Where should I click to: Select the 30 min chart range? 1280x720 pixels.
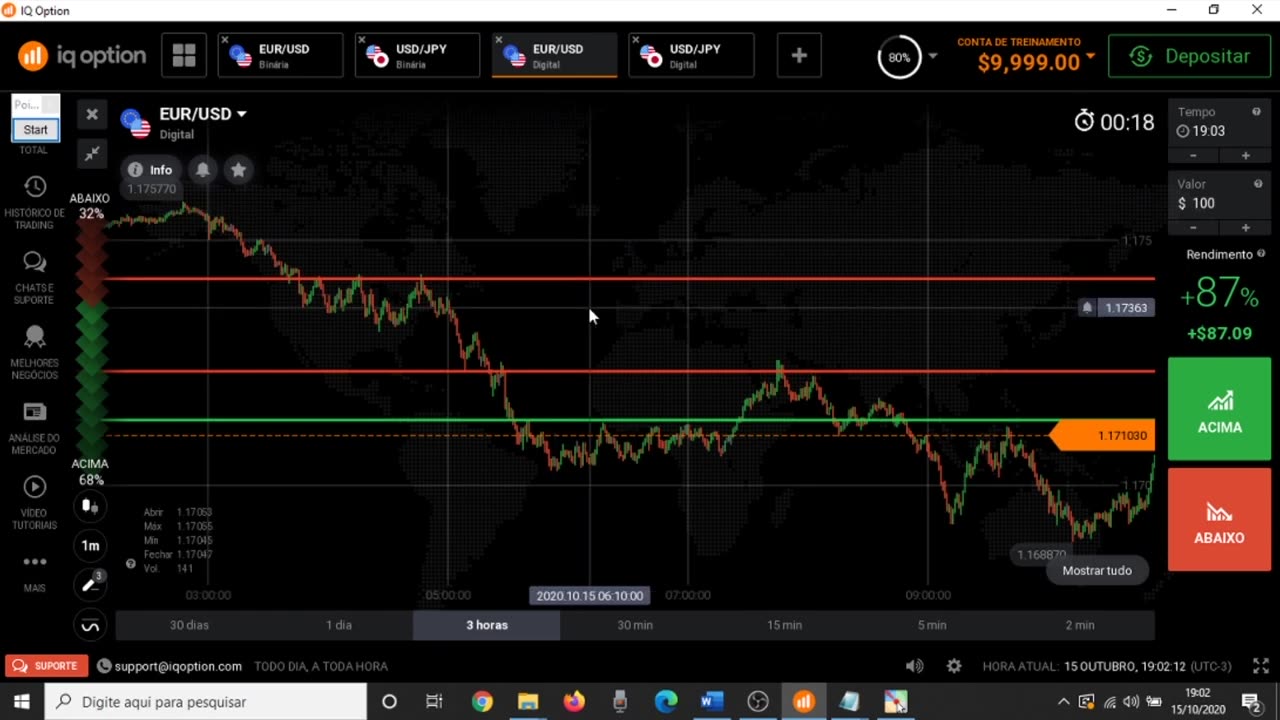(x=635, y=625)
